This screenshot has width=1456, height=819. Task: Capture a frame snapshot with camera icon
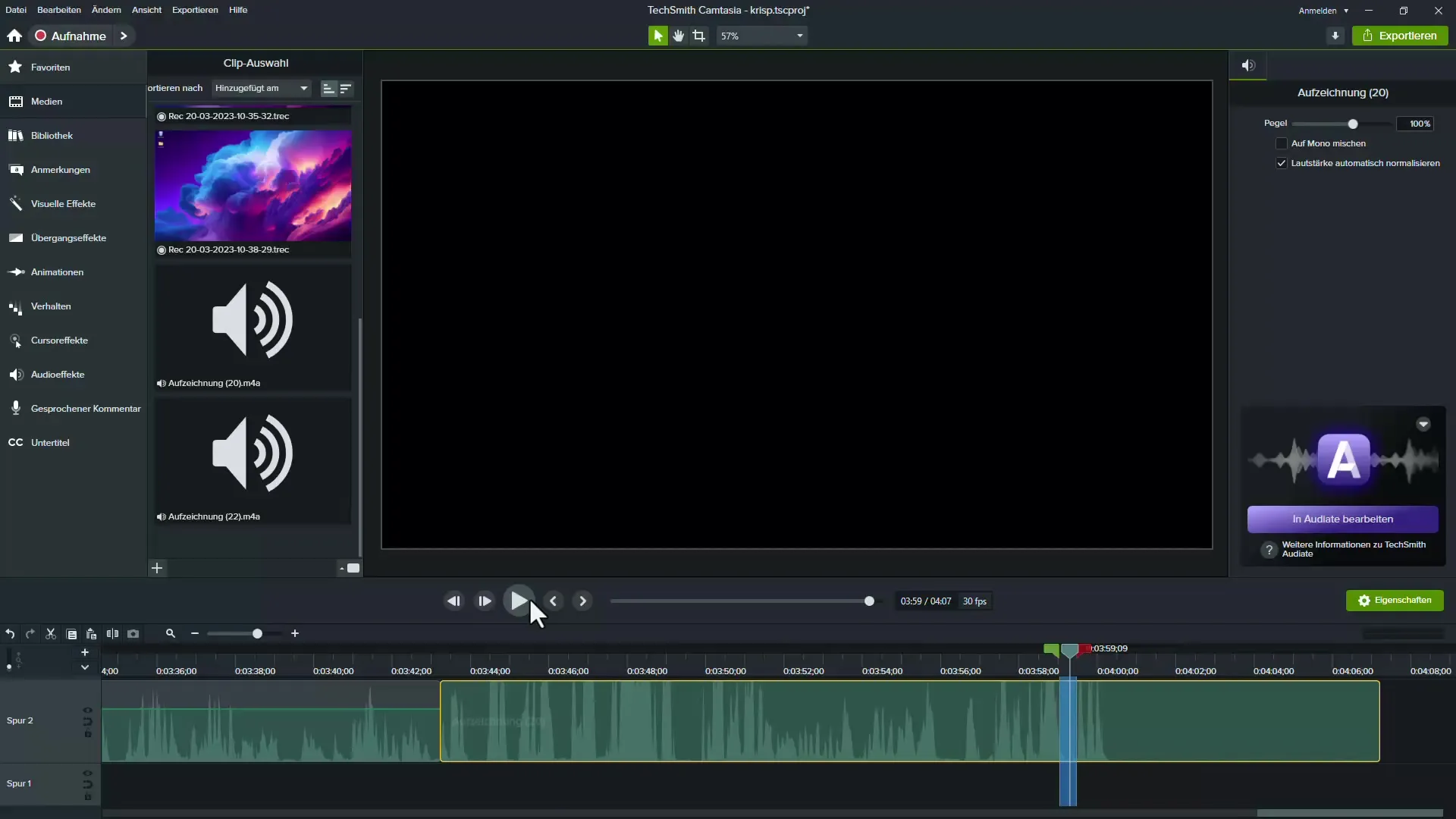click(133, 634)
